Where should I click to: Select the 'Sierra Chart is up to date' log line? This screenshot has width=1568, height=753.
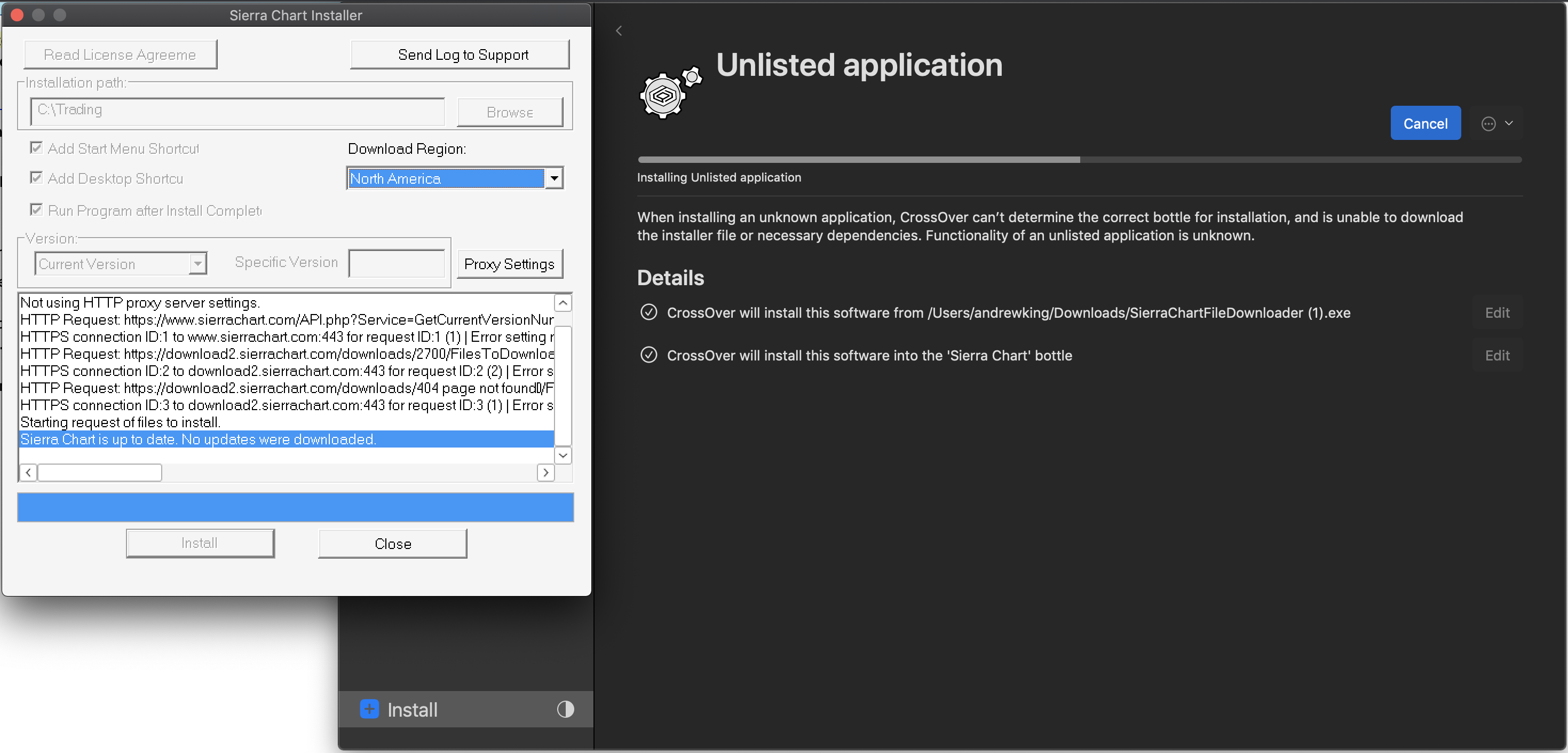pyautogui.click(x=199, y=439)
